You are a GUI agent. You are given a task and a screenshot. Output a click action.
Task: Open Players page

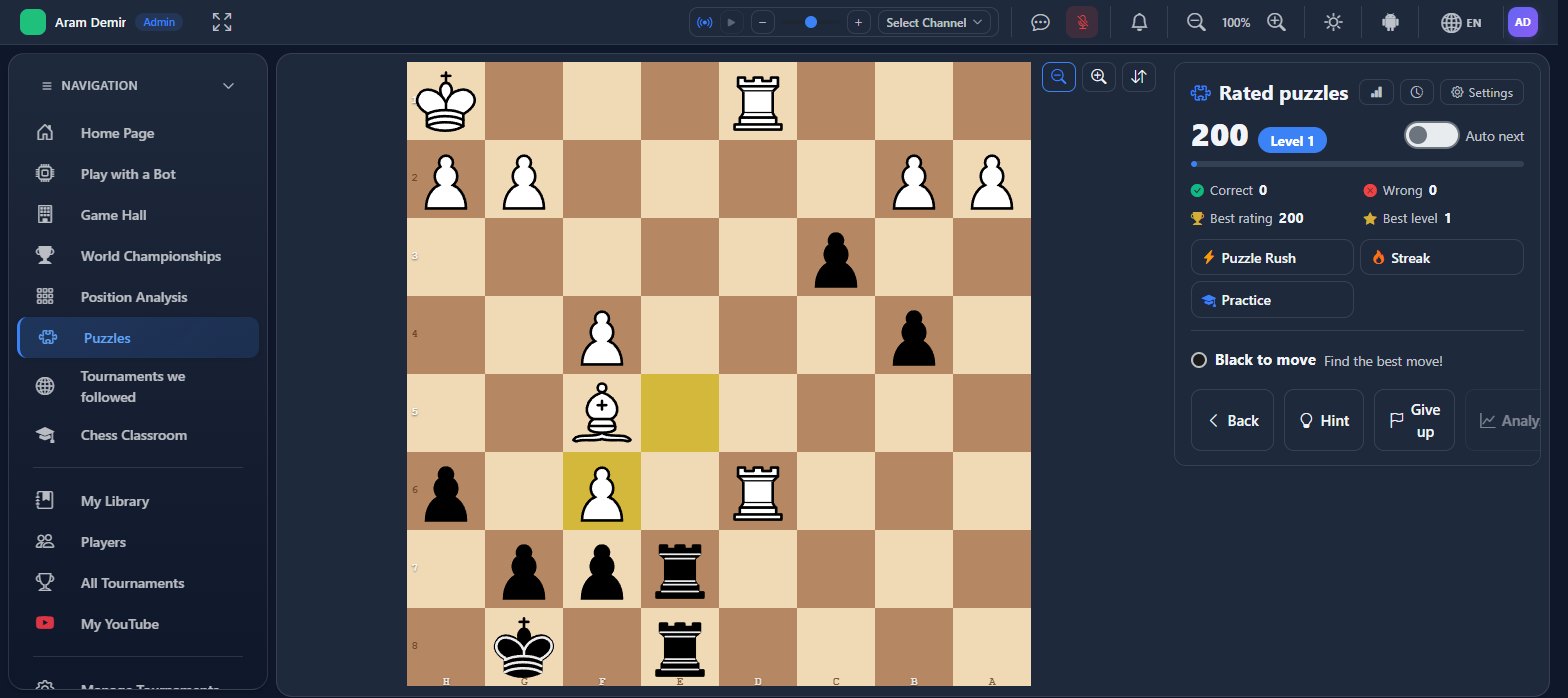[x=138, y=542]
